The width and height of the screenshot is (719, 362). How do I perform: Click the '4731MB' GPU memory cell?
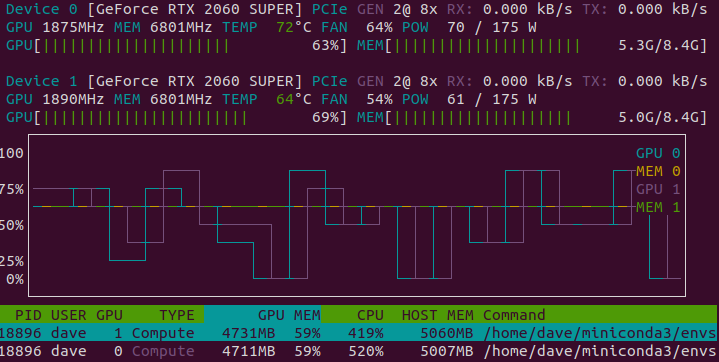(x=249, y=333)
